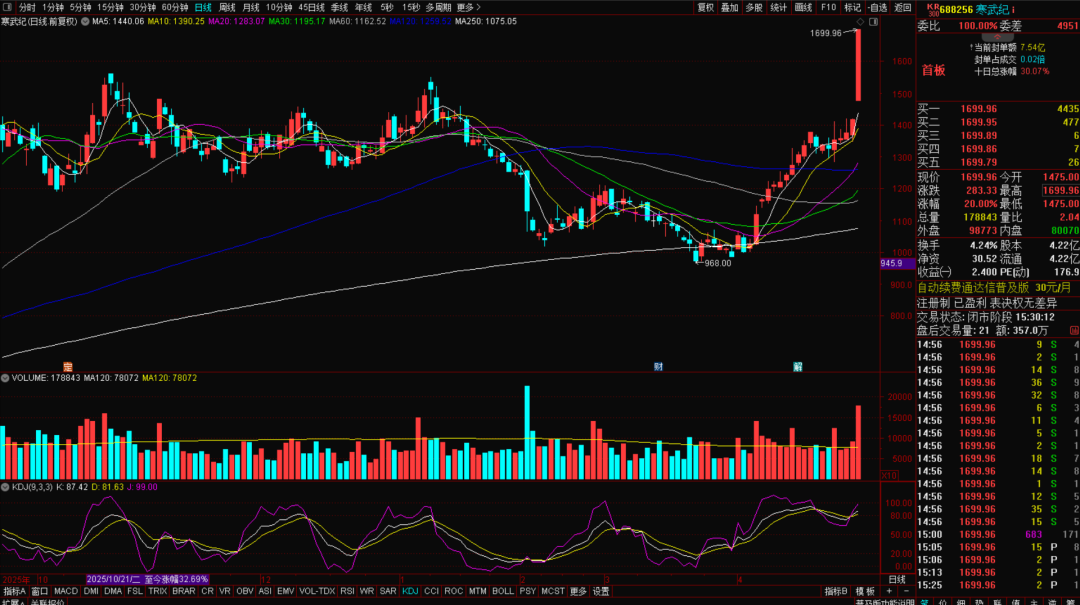Screen dimensions: 1080x605
Task: Click the 设置 button in the indicator bar
Action: click(600, 592)
